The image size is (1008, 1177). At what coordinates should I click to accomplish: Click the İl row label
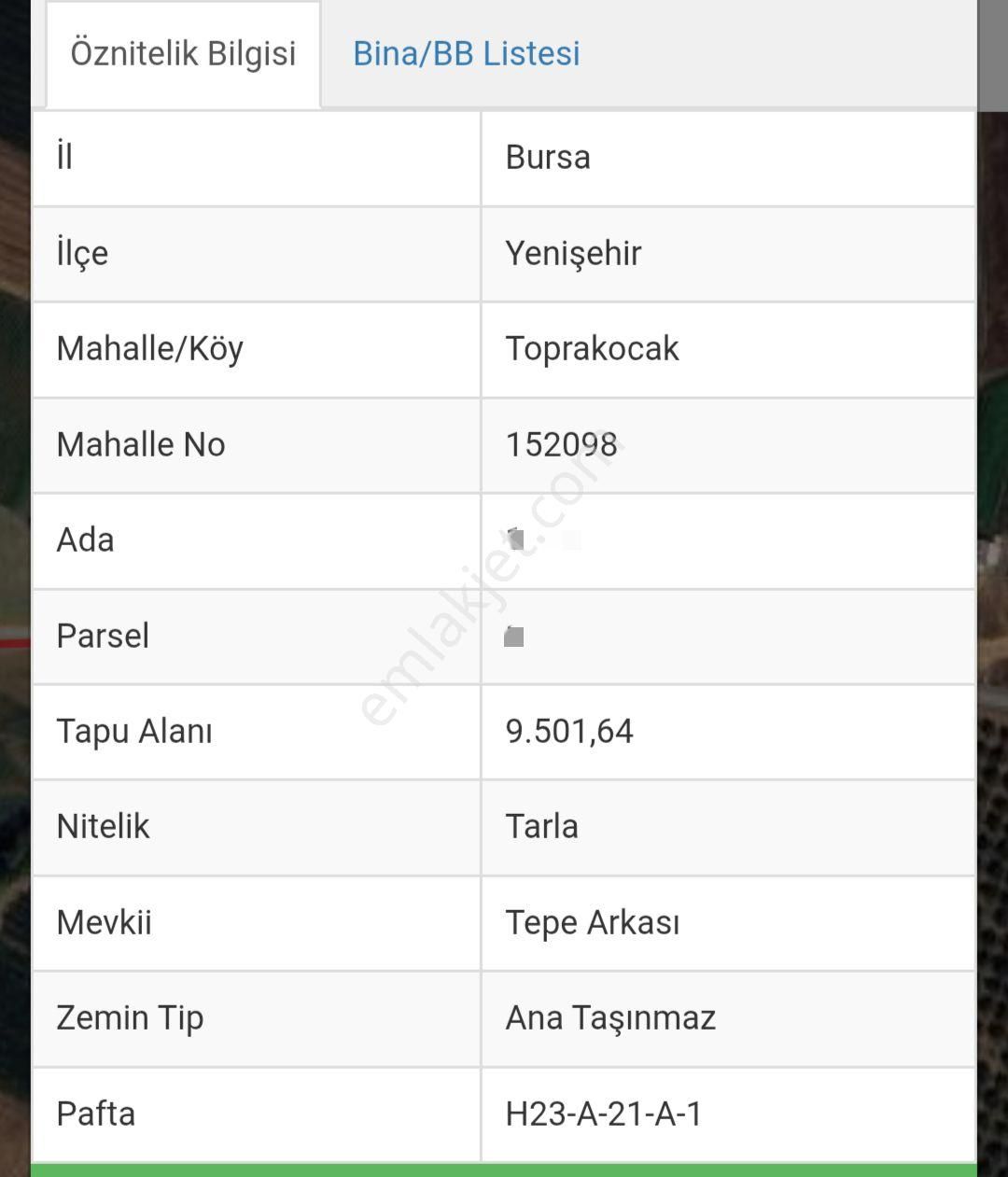click(x=64, y=157)
